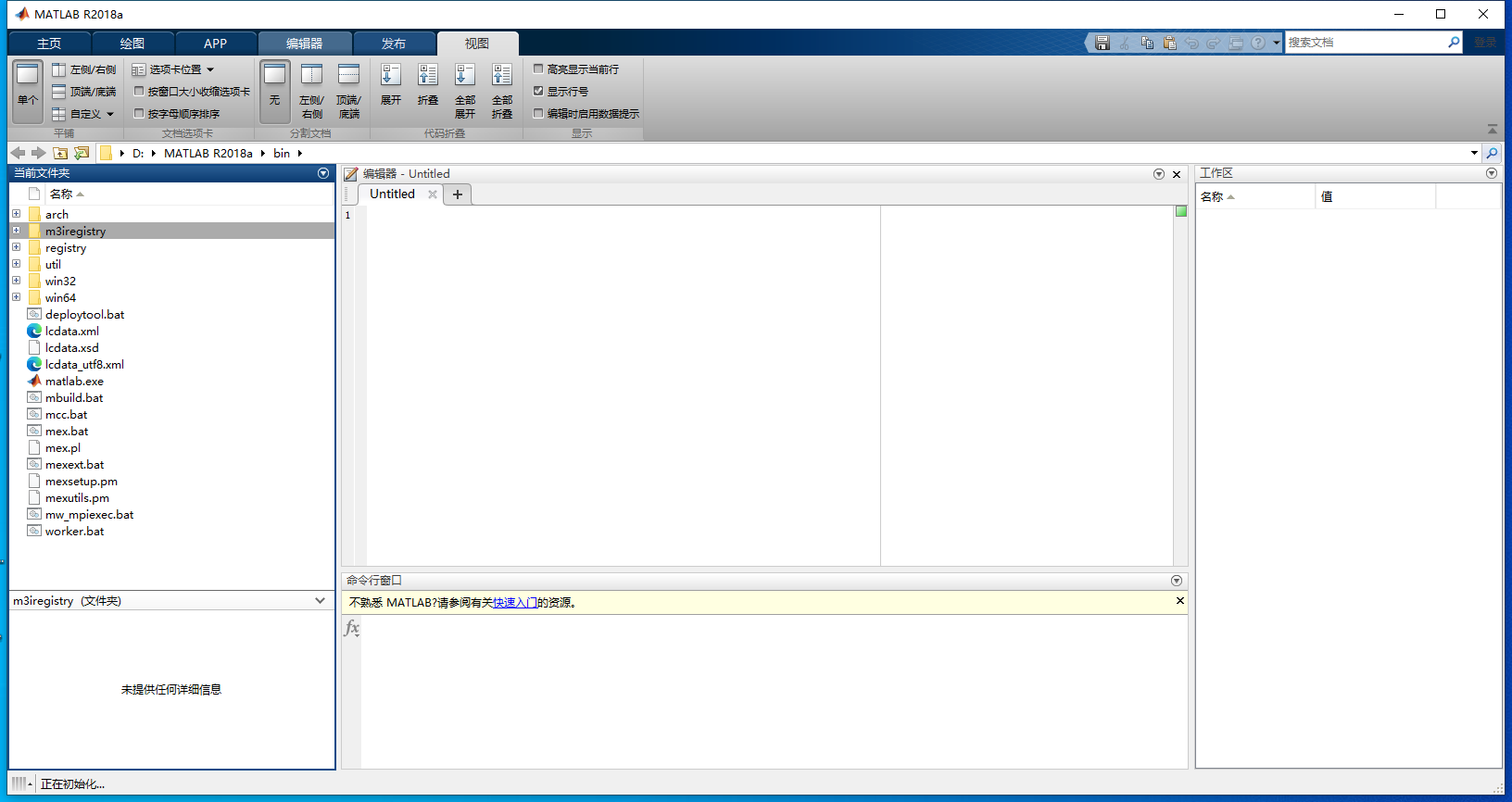Click inside the 搜索文档 search field
The image size is (1512, 802).
tap(1366, 43)
